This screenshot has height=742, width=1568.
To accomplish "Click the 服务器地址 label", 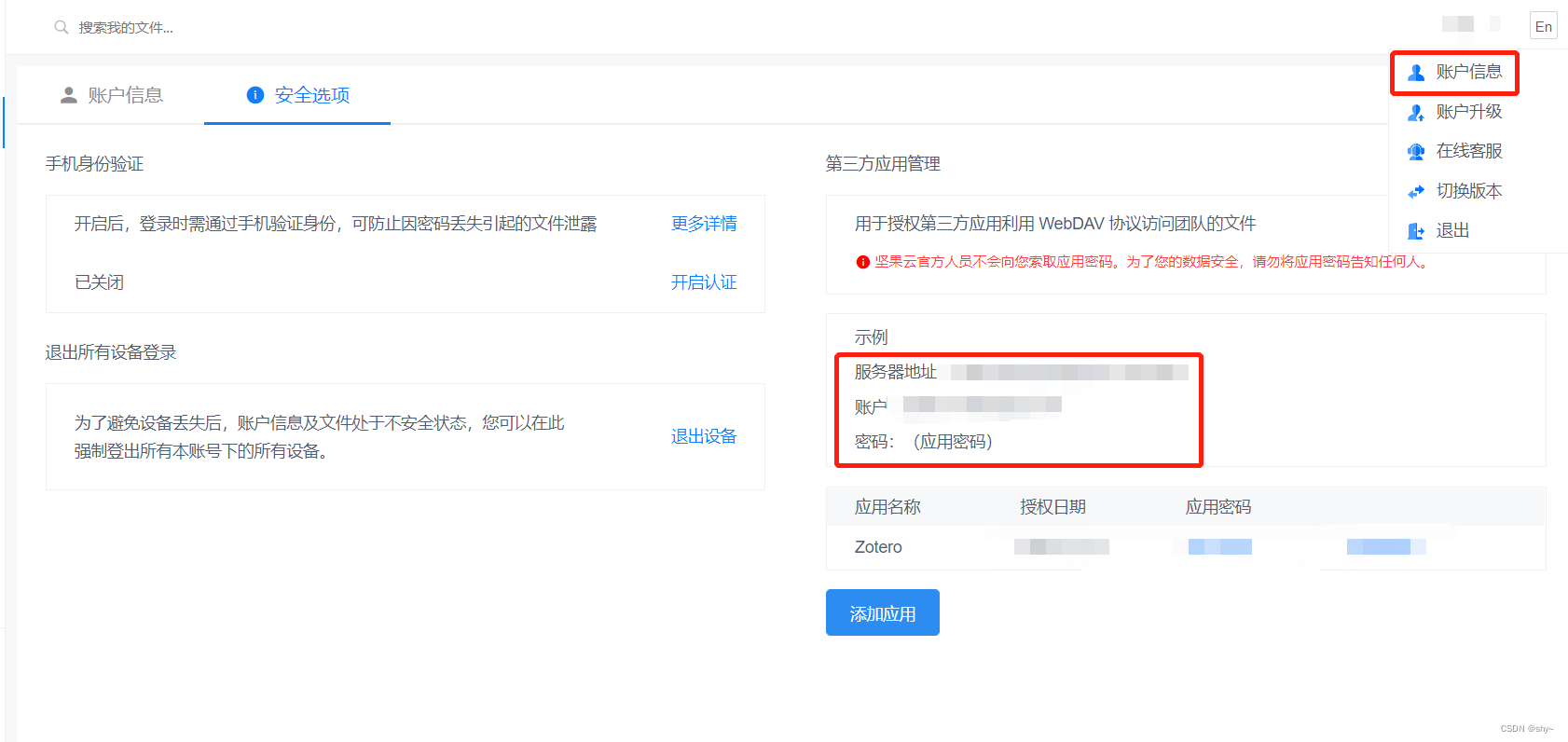I will pyautogui.click(x=896, y=372).
